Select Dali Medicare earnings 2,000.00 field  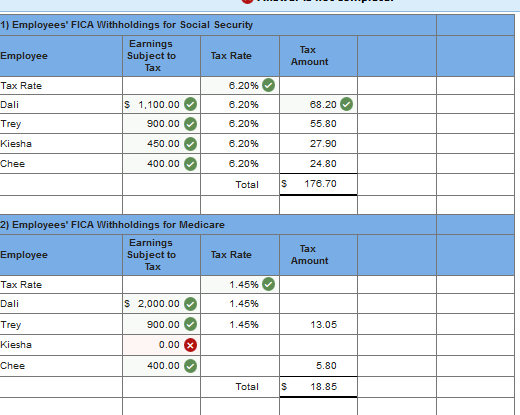161,304
